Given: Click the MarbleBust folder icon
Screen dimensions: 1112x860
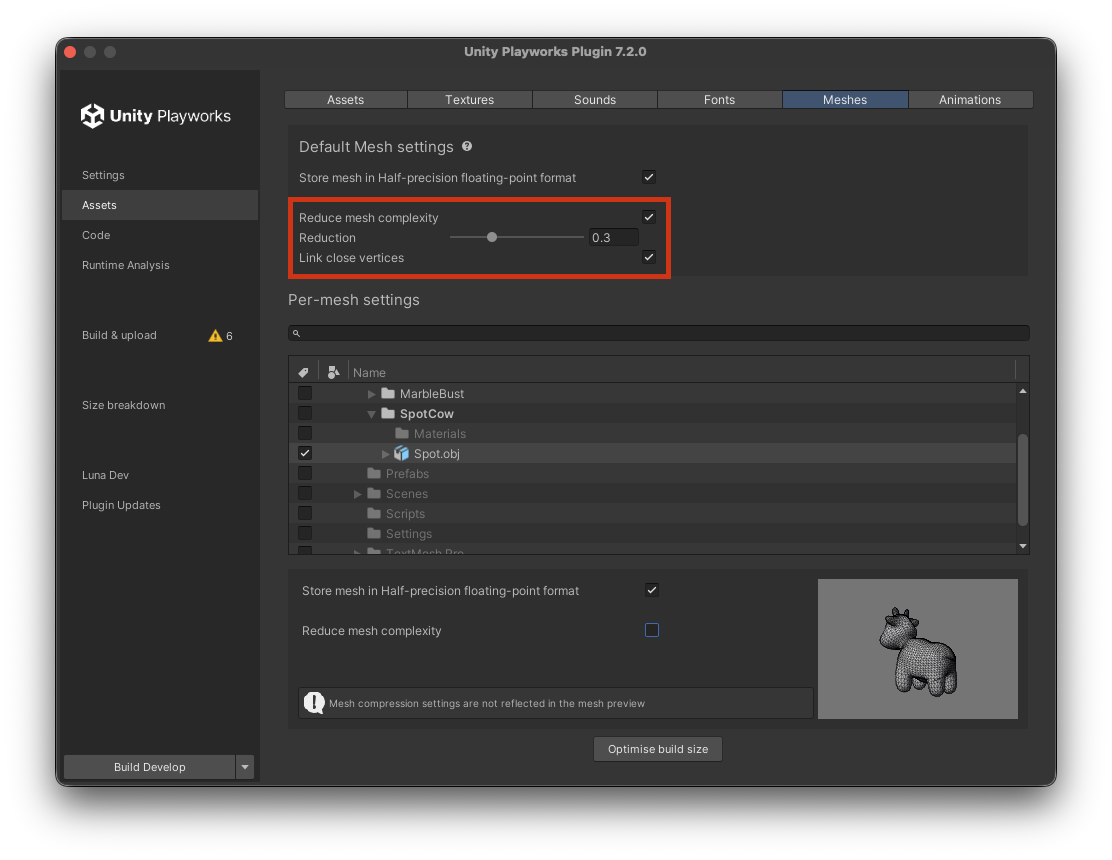Looking at the screenshot, I should click(388, 394).
